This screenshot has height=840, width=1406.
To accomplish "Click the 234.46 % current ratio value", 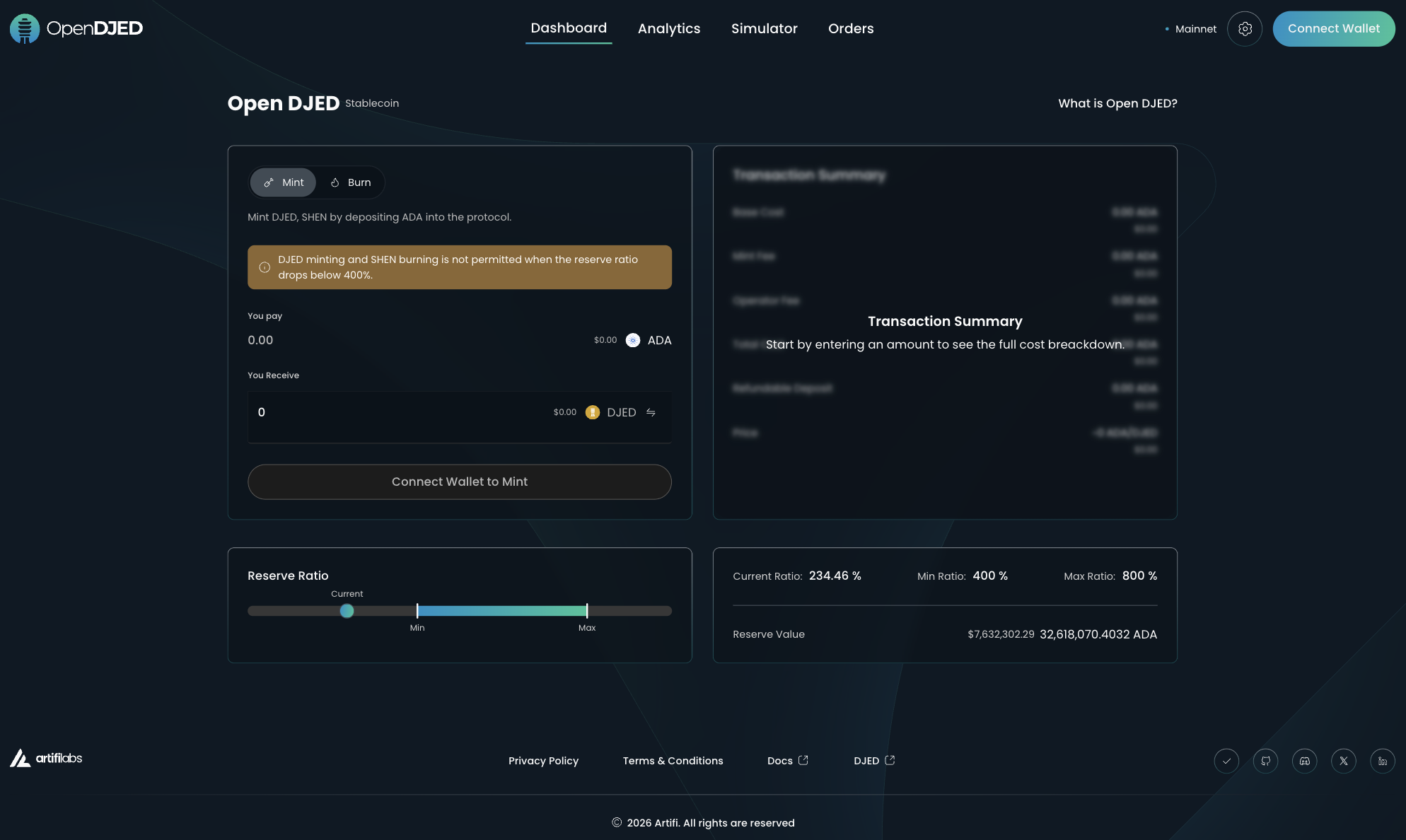I will [x=835, y=576].
